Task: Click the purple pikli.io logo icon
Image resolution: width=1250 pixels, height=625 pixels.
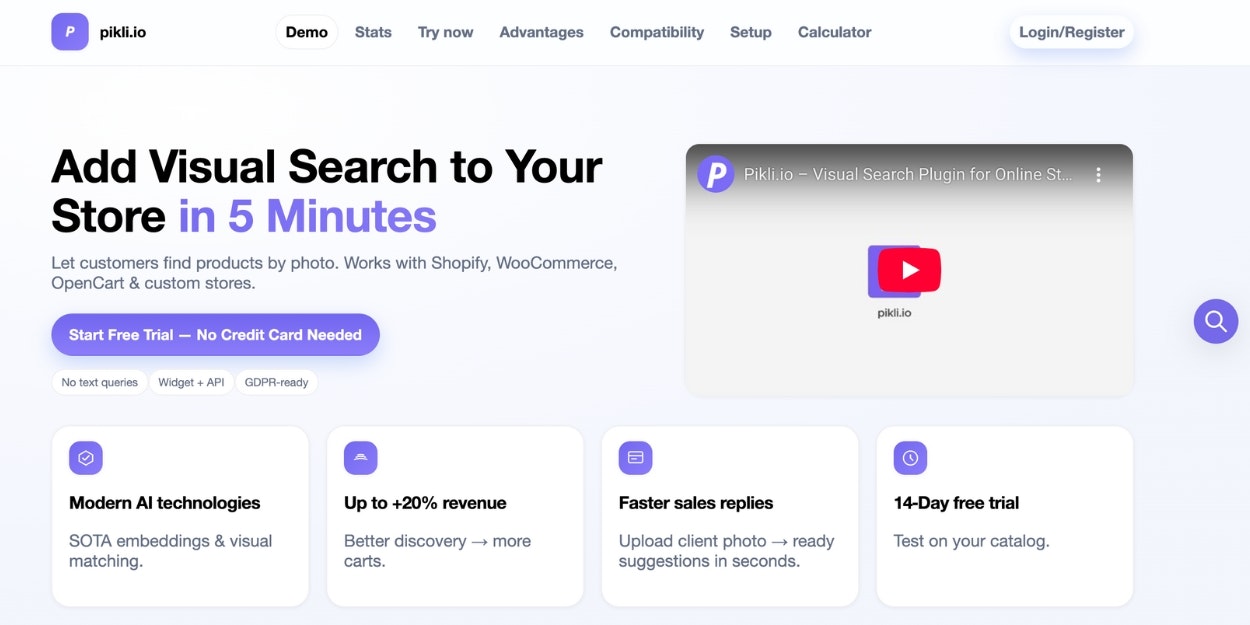Action: (x=70, y=32)
